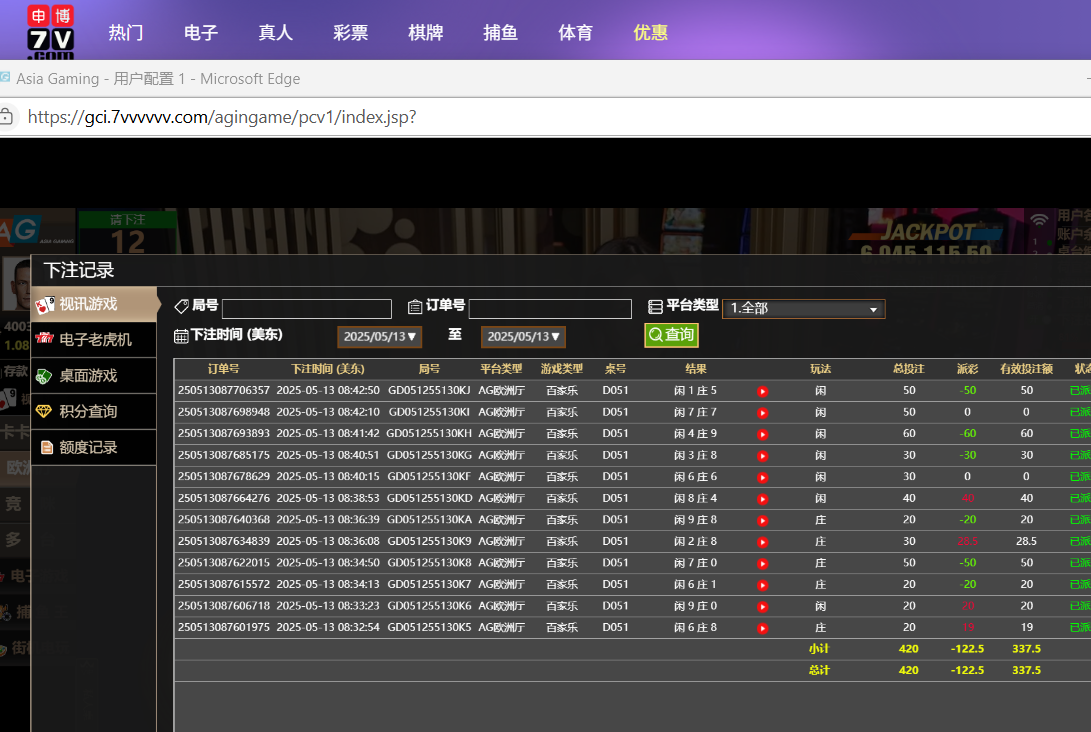The image size is (1091, 732).
Task: Click the document icon beside 额度记录
Action: click(x=46, y=448)
